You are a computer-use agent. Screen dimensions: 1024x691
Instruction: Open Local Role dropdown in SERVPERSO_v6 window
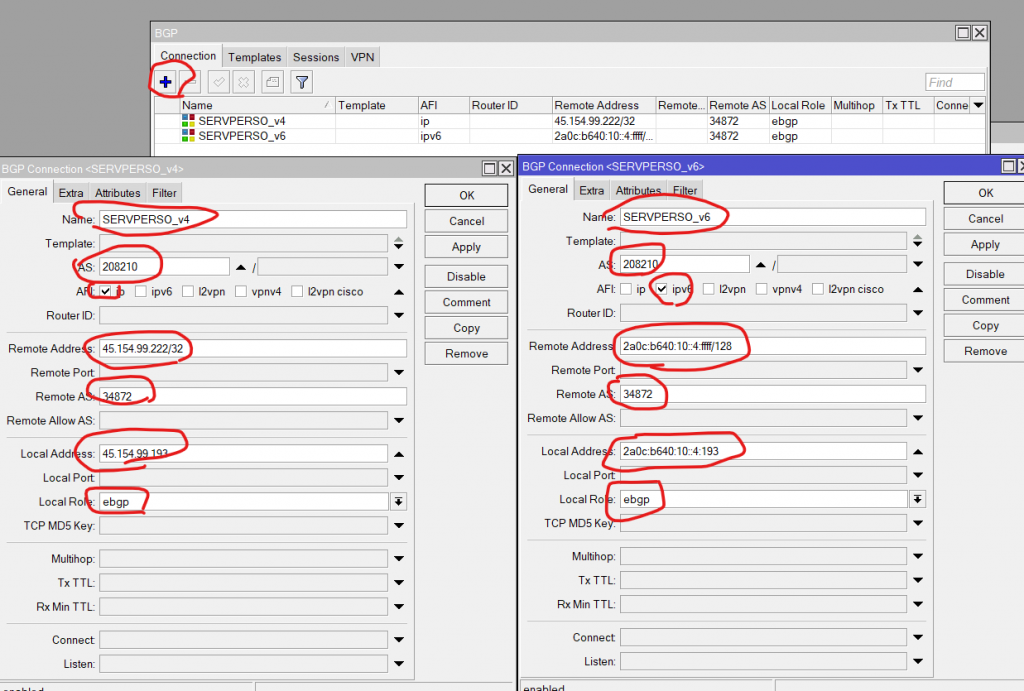(x=918, y=499)
